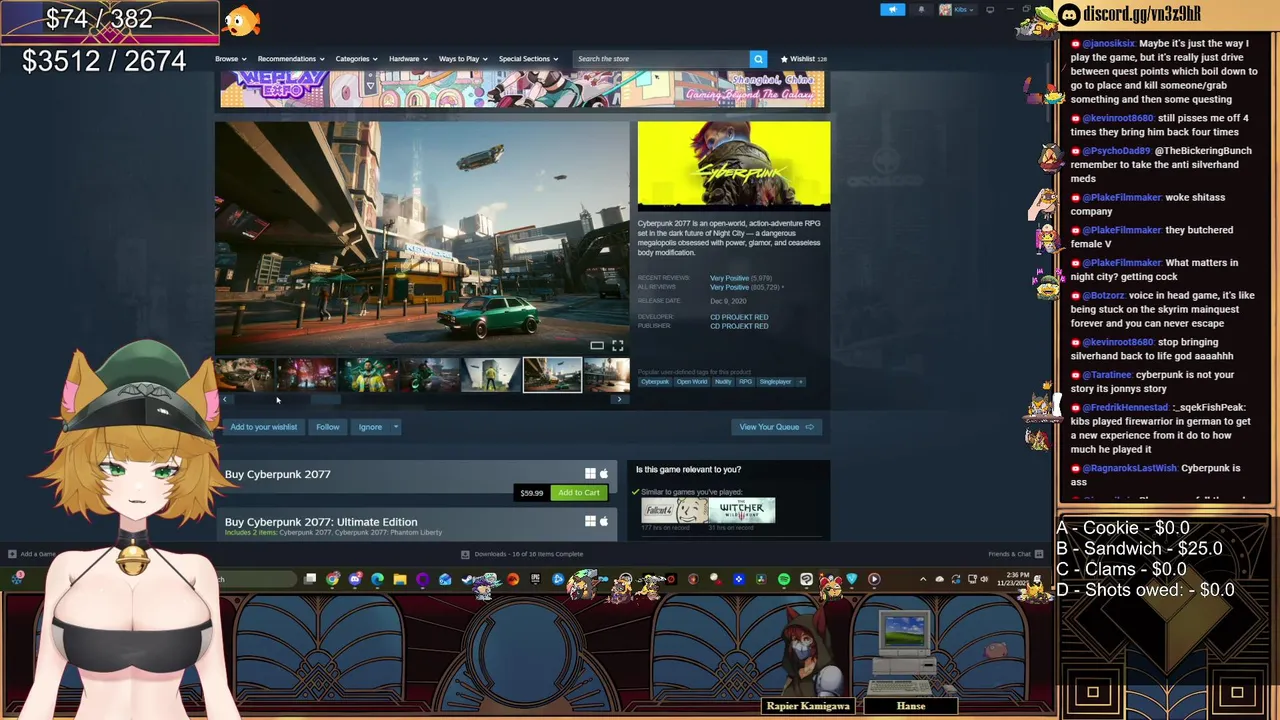Click View Your Queue button
1280x720 pixels.
(776, 427)
